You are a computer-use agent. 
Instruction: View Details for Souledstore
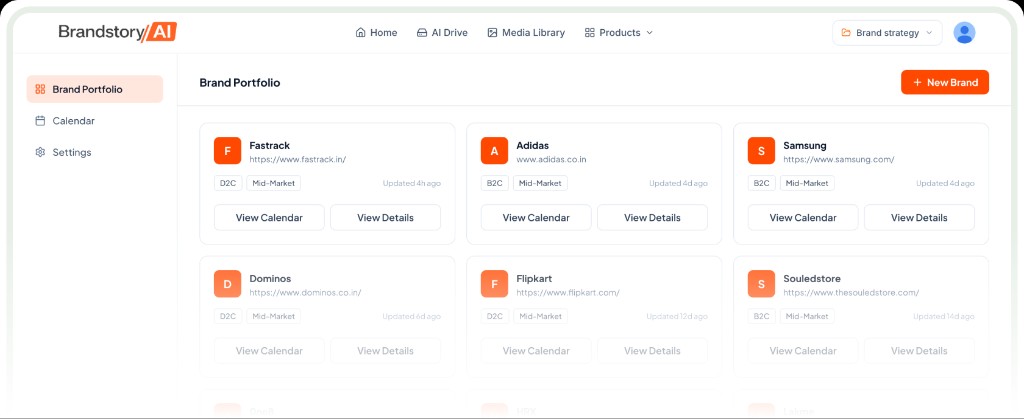[x=920, y=350]
